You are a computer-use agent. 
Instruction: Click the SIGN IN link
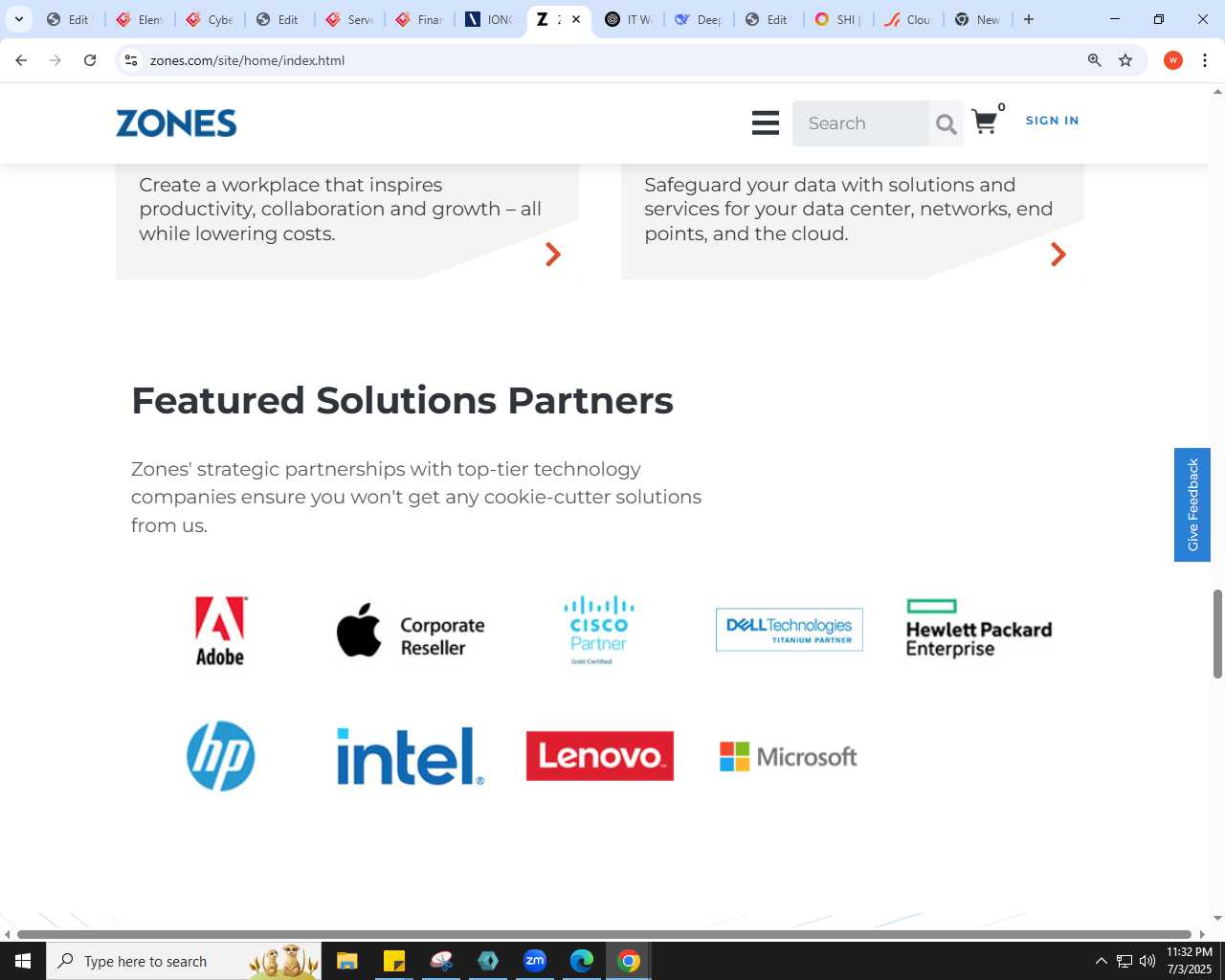coord(1052,121)
